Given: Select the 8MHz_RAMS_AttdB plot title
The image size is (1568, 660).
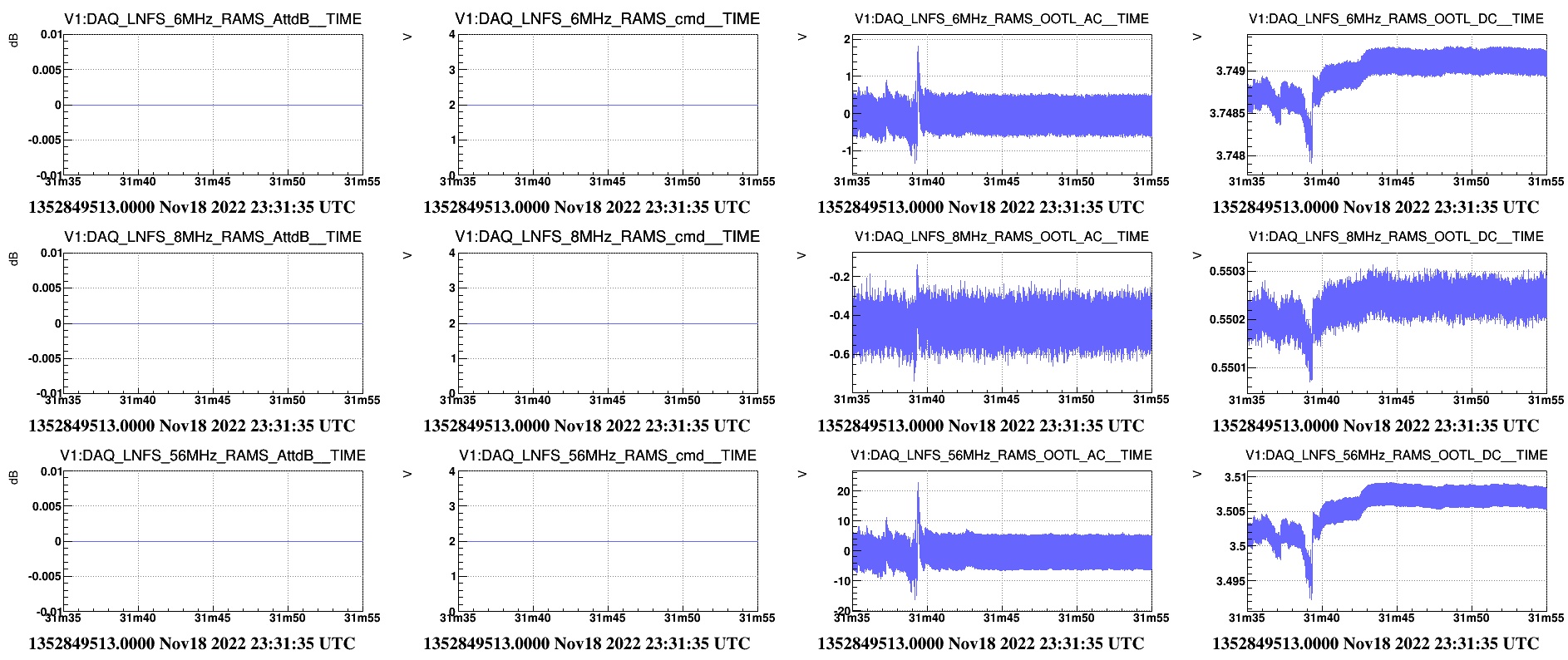Looking at the screenshot, I should pyautogui.click(x=213, y=237).
